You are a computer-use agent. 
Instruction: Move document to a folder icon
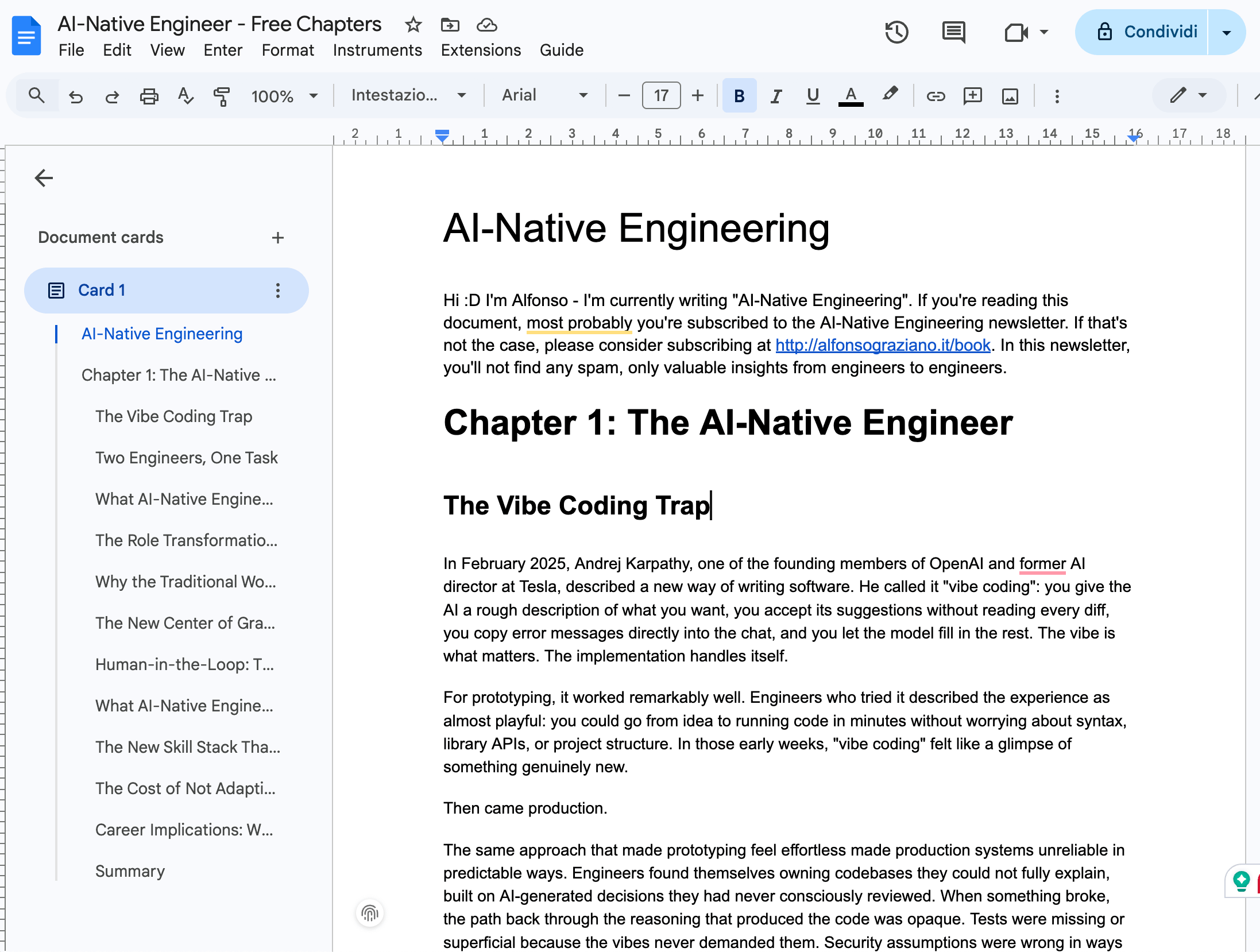(450, 25)
